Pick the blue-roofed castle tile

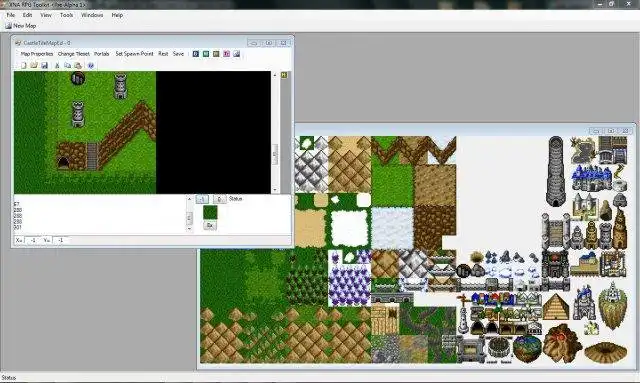click(591, 178)
